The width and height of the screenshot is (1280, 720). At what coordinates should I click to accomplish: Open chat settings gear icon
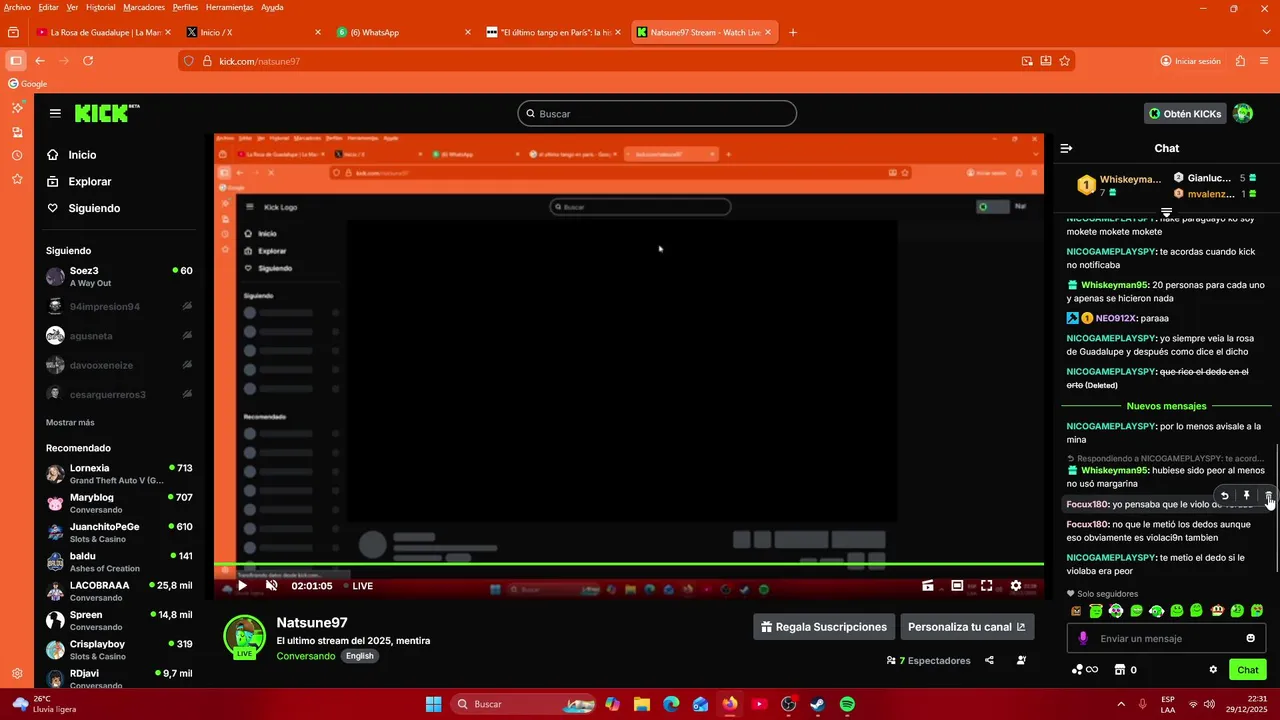point(1213,670)
